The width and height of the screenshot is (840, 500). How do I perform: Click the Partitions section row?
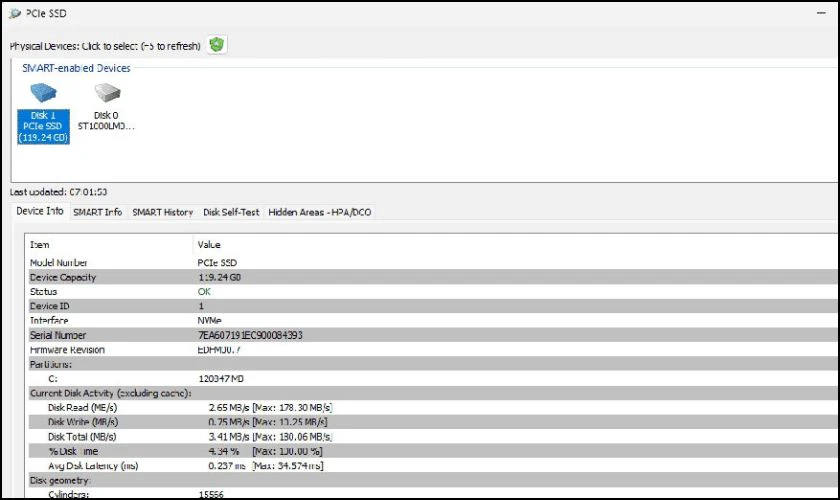click(x=433, y=364)
